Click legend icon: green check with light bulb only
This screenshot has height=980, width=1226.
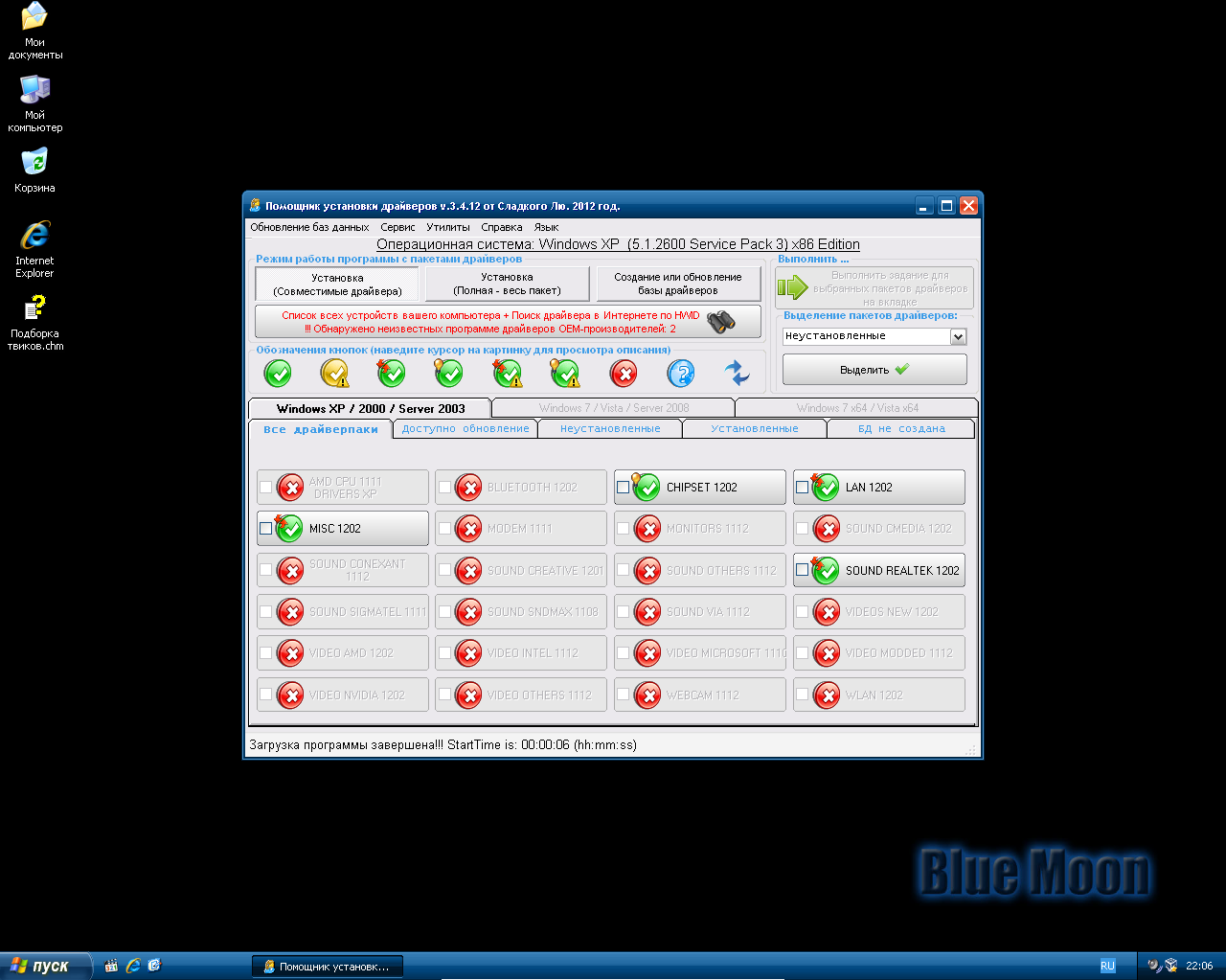click(448, 373)
